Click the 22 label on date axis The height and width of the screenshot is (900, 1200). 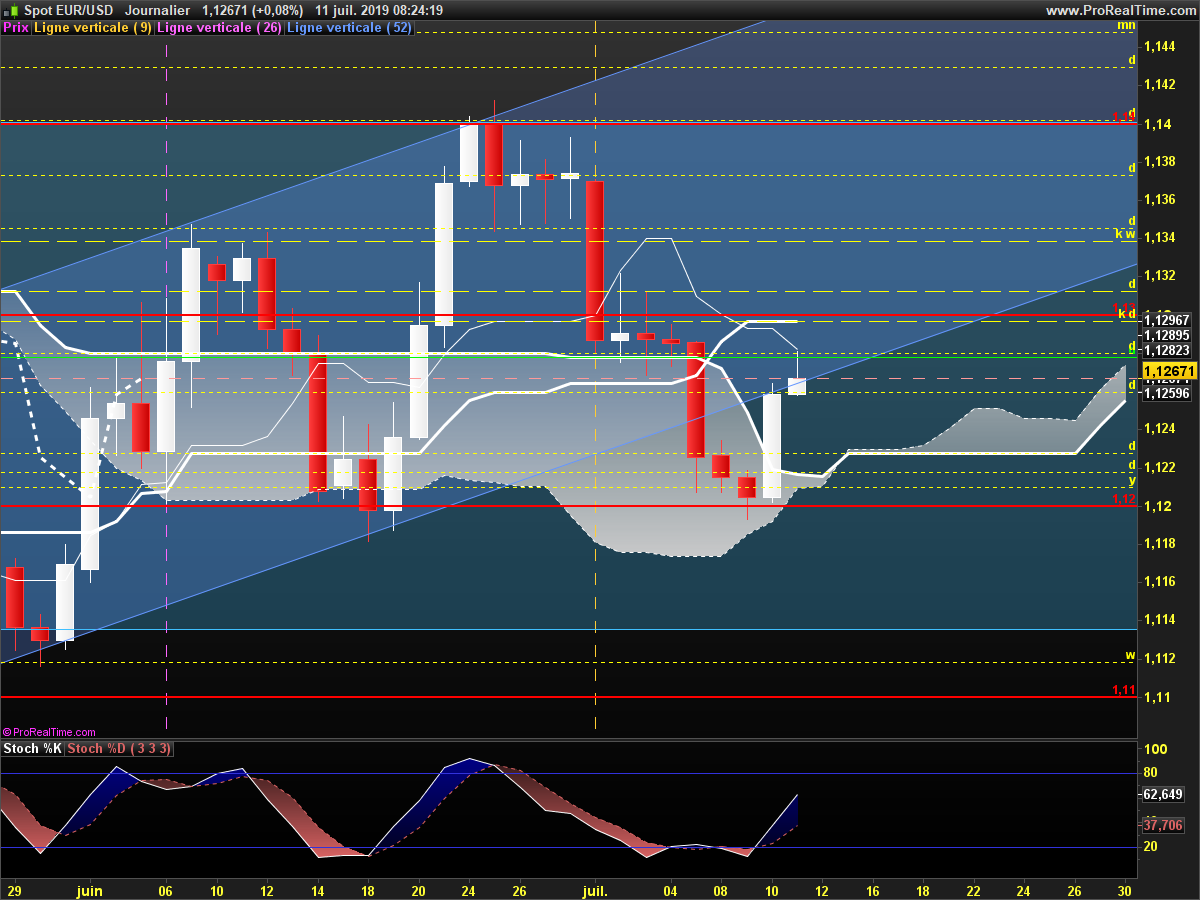(x=973, y=890)
